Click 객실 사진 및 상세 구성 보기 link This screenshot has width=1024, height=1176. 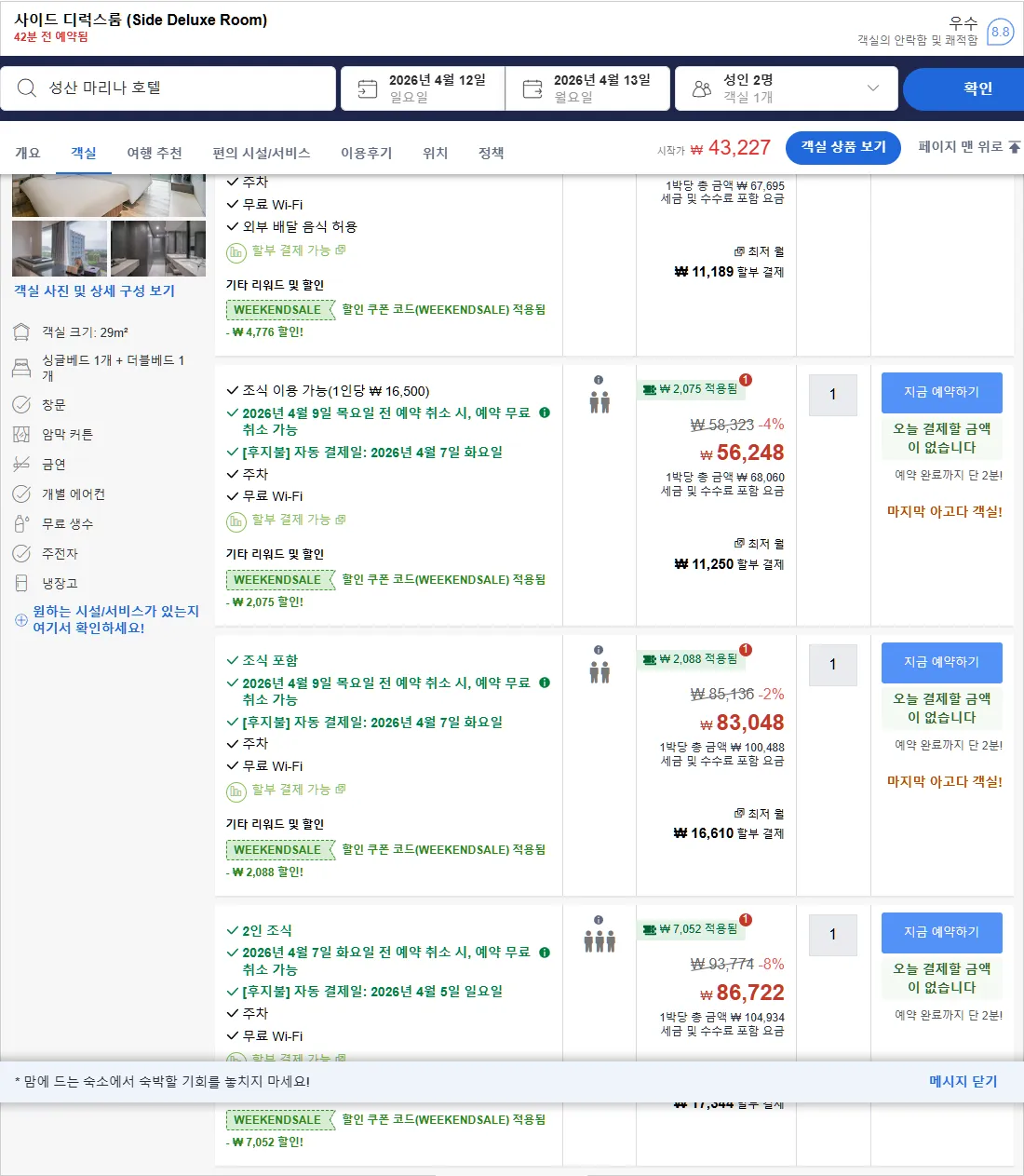tap(95, 291)
